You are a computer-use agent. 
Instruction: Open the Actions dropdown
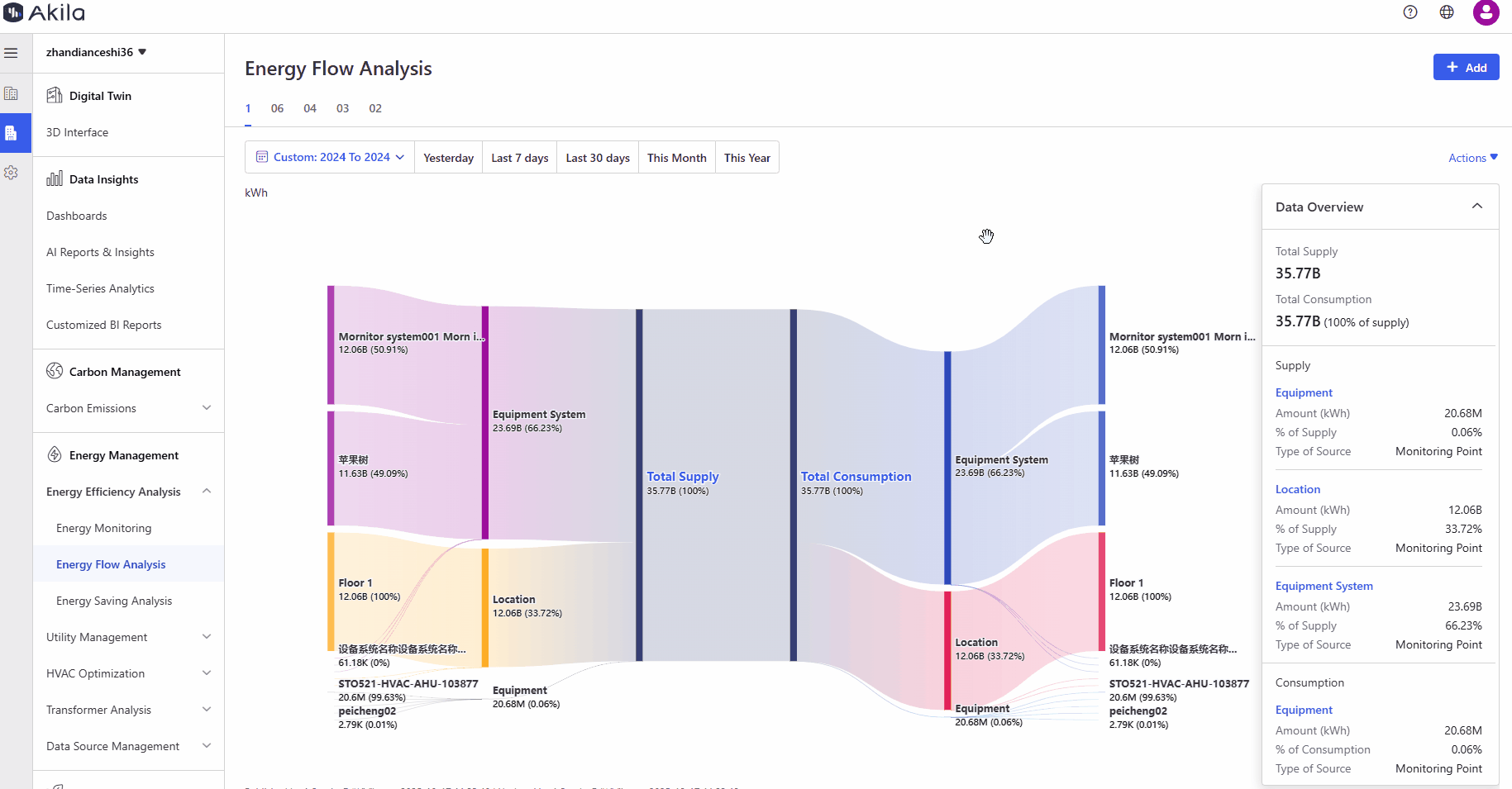(x=1472, y=158)
